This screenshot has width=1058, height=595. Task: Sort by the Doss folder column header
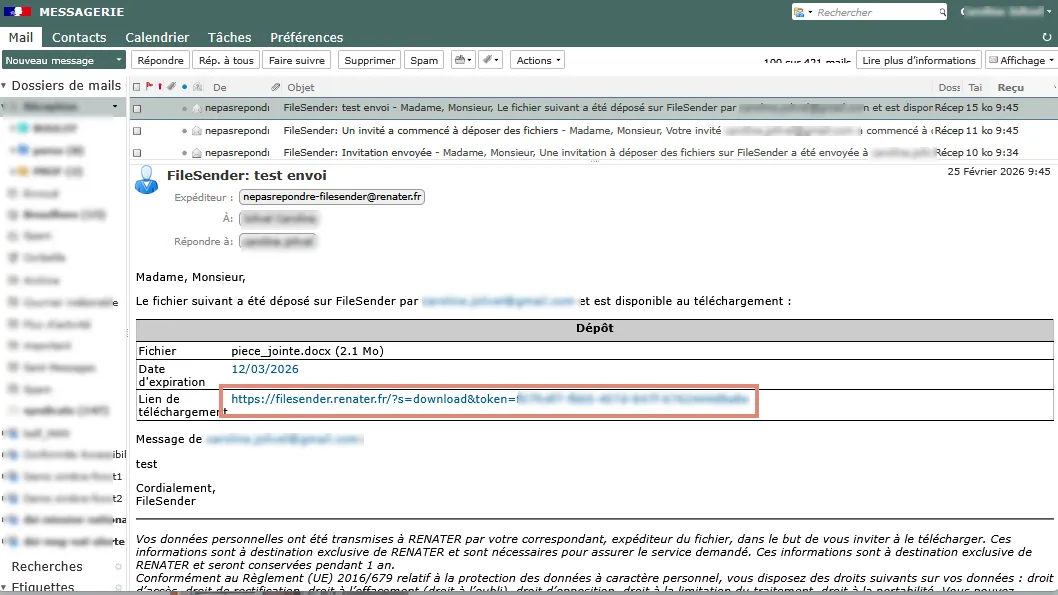pos(949,87)
